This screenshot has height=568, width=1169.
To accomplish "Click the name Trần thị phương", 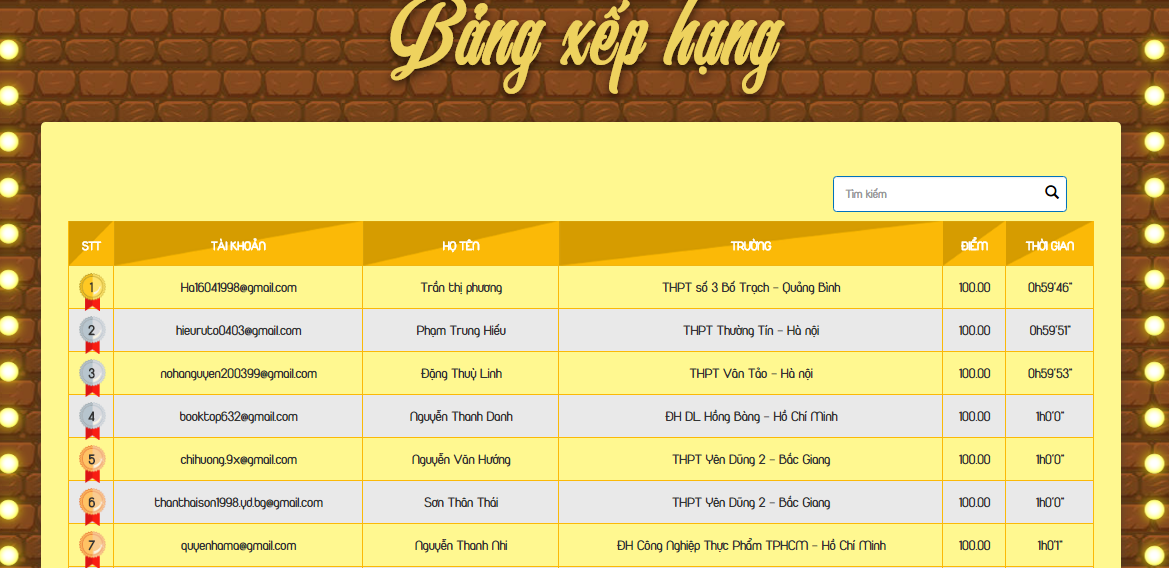I will pyautogui.click(x=461, y=288).
